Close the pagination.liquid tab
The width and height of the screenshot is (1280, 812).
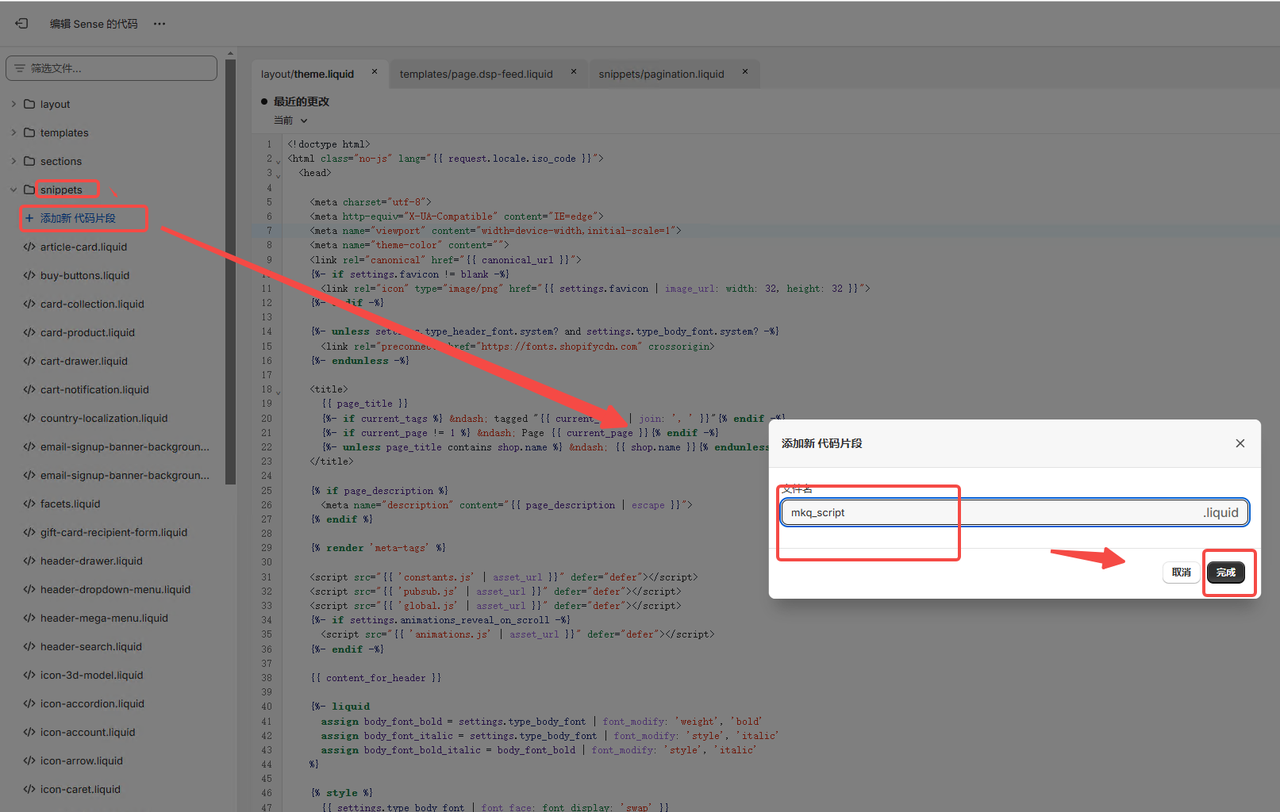[x=745, y=72]
